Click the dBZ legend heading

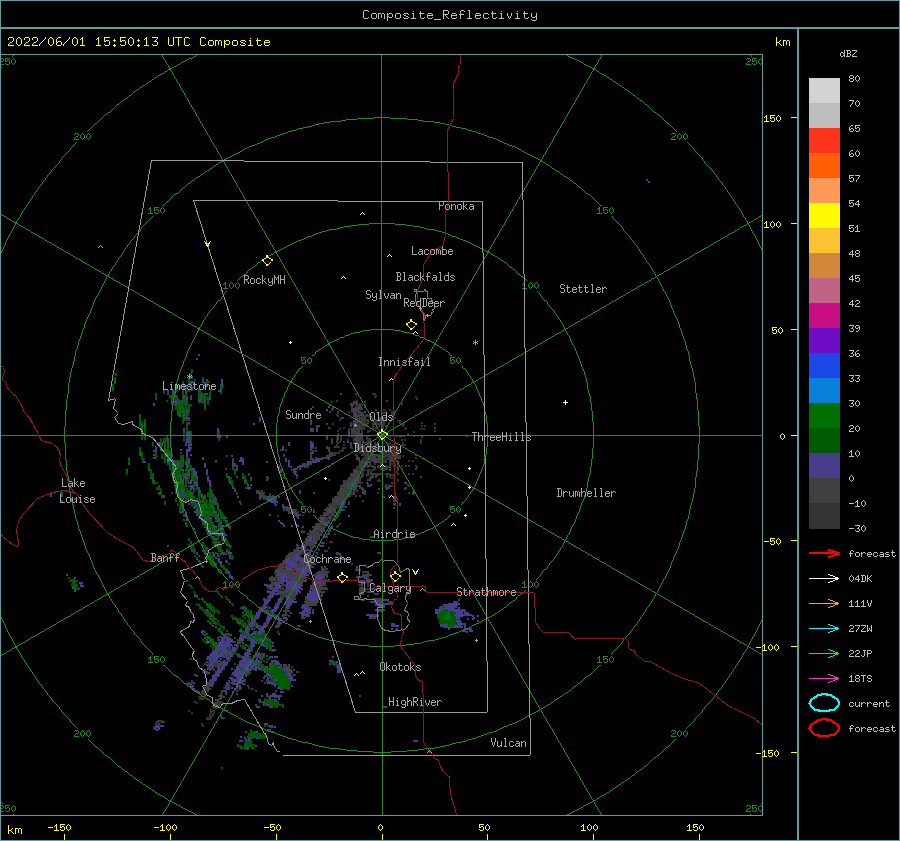pyautogui.click(x=848, y=53)
